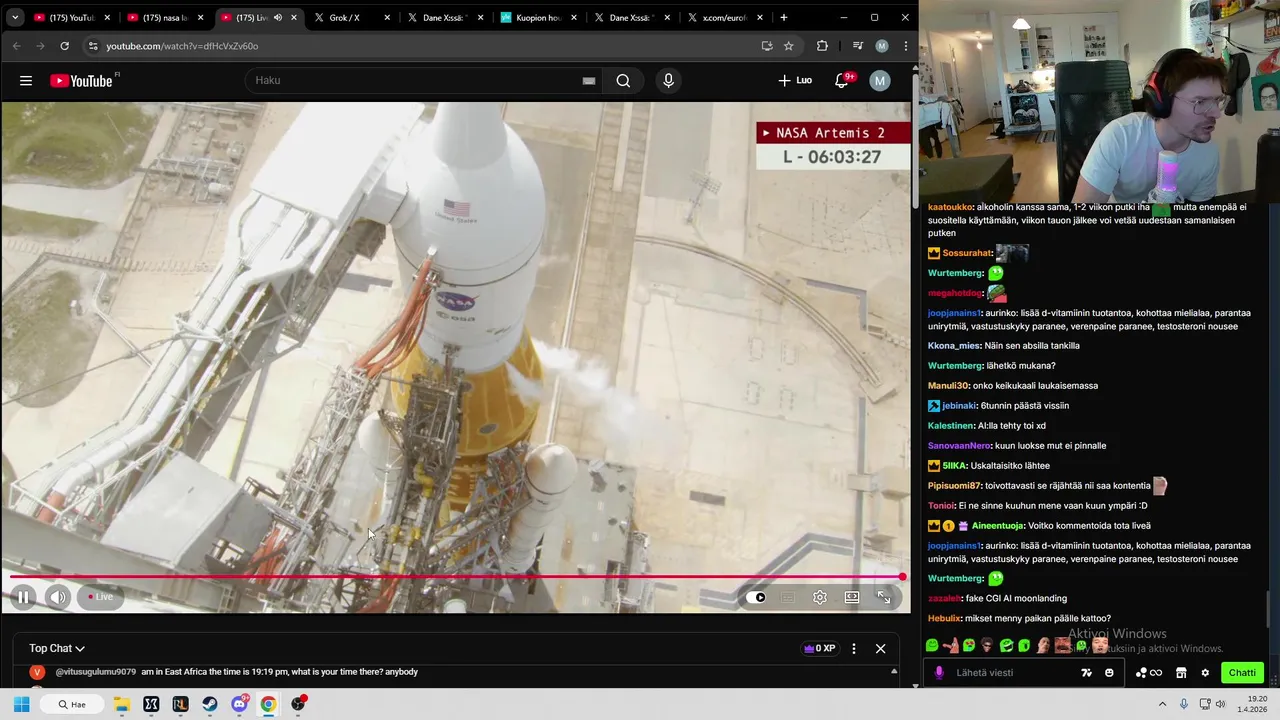Open on-screen keyboard icon in search box
The height and width of the screenshot is (720, 1280).
coord(589,81)
